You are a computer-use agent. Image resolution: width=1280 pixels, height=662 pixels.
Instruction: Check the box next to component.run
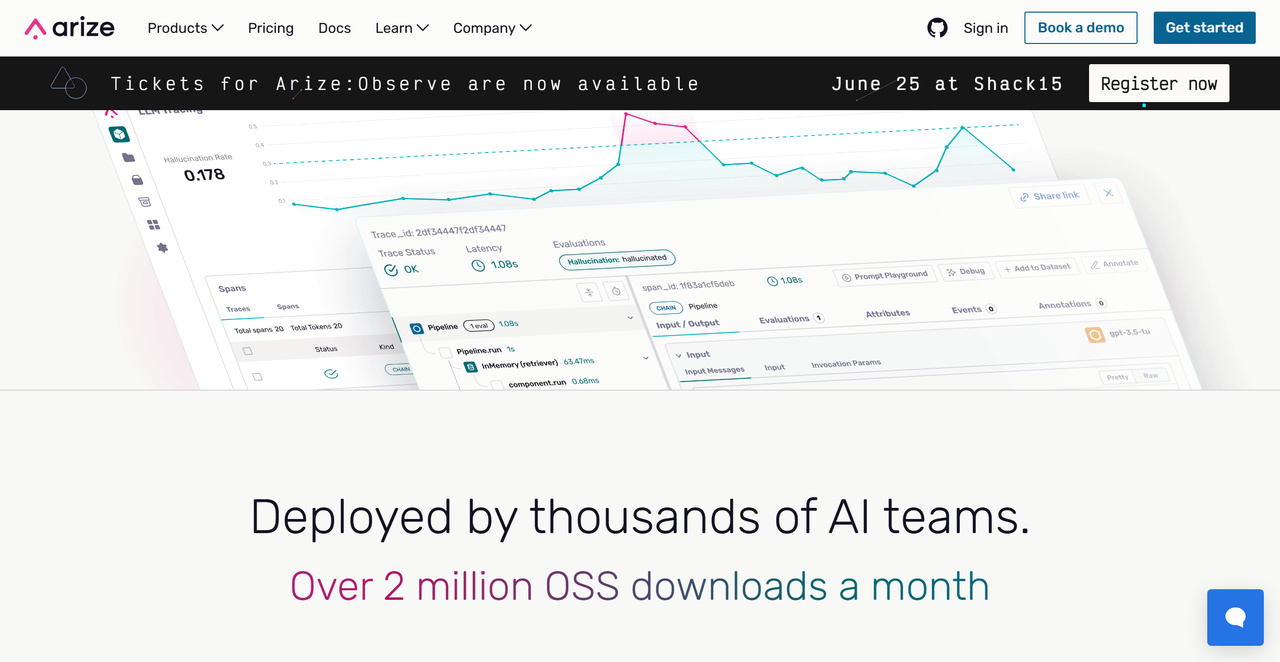pos(497,384)
